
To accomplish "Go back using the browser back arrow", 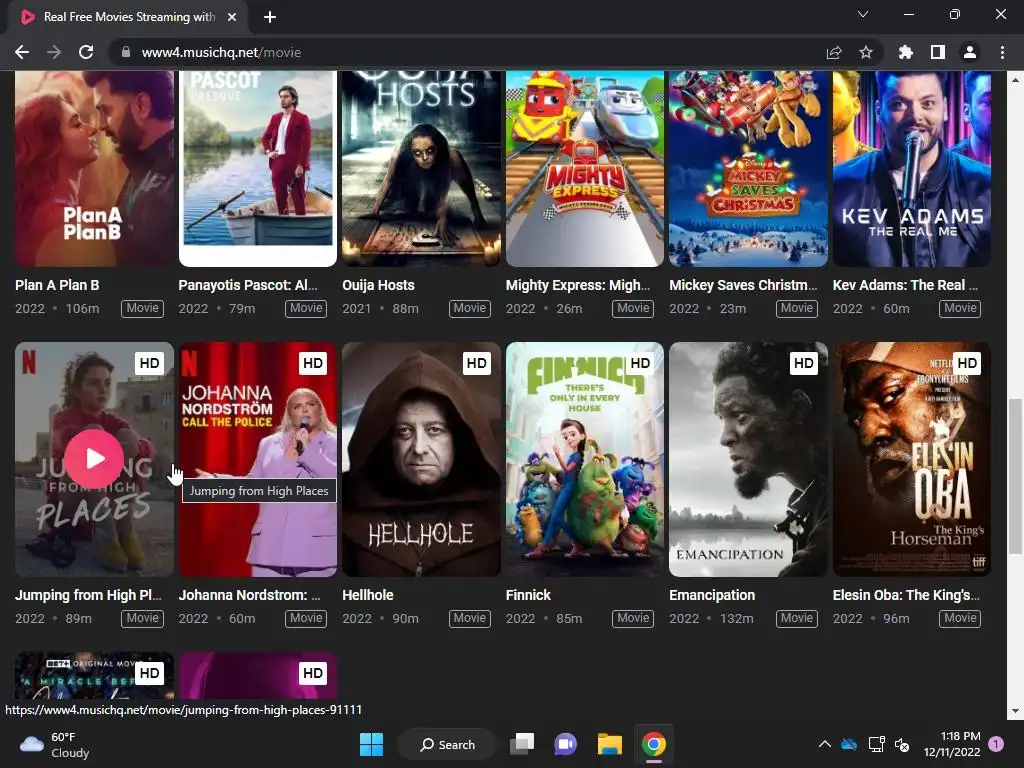I will pos(22,52).
